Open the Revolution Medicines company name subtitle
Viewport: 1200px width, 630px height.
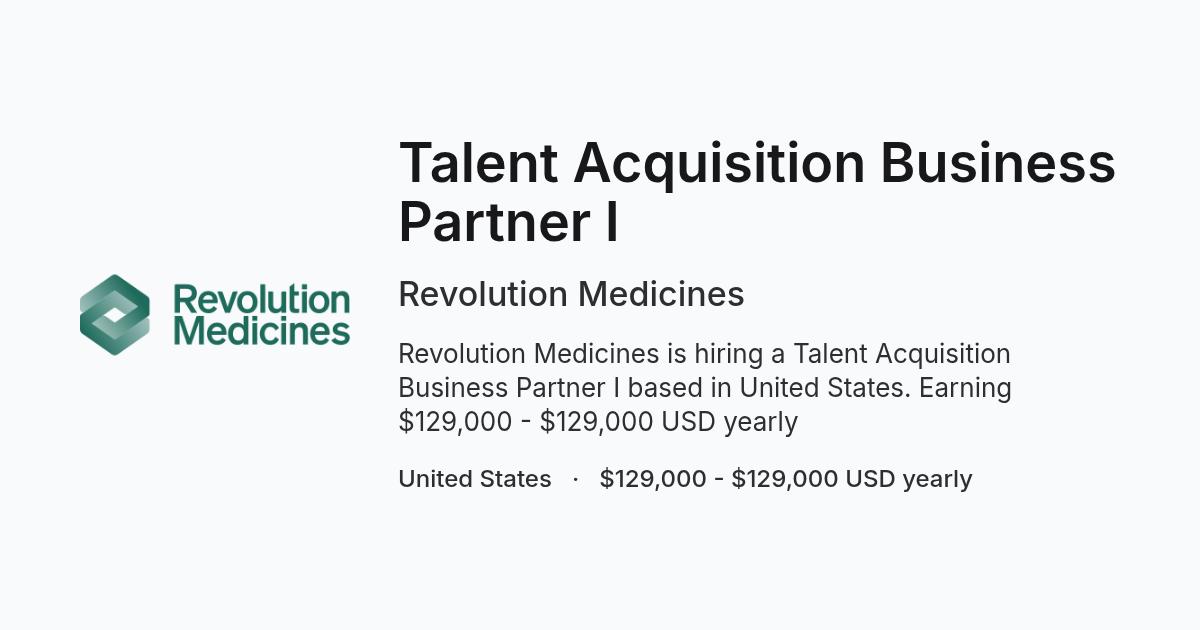[x=571, y=294]
